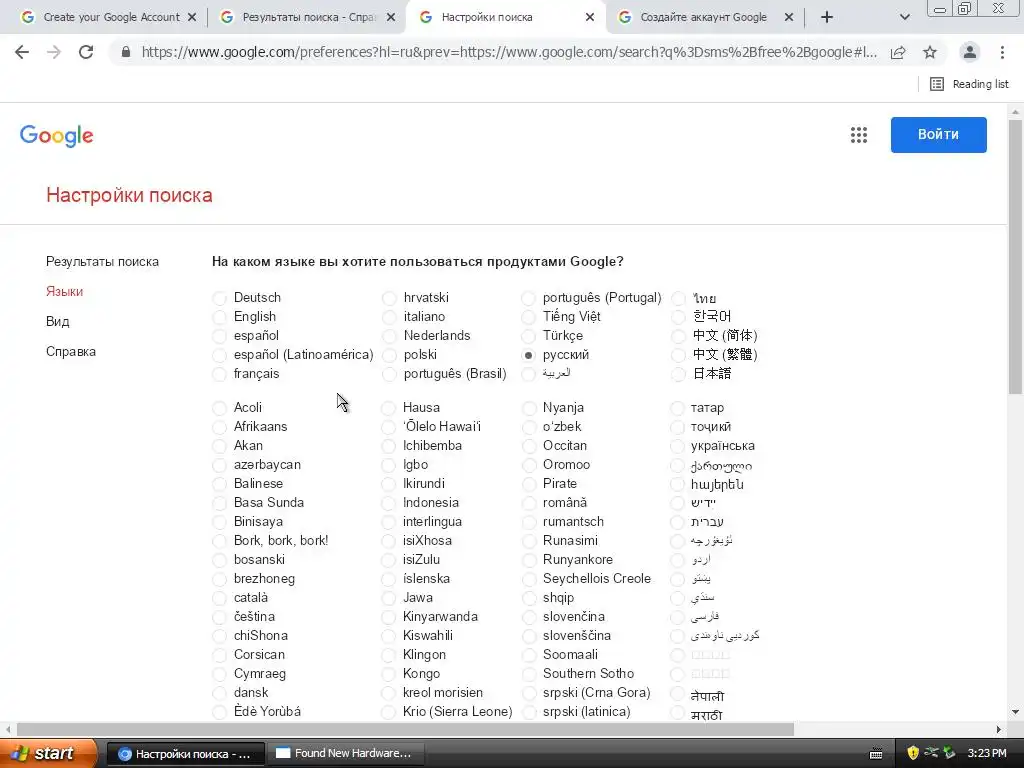Close the Create your Google Account tab
The width and height of the screenshot is (1024, 768).
pyautogui.click(x=192, y=18)
